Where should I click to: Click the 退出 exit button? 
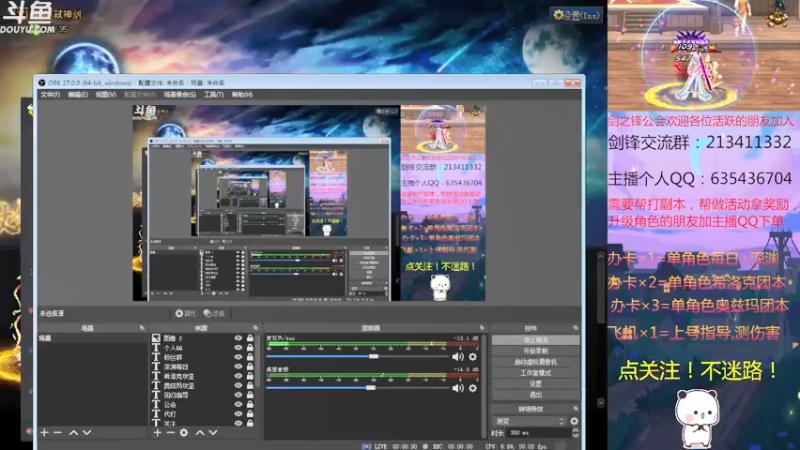pyautogui.click(x=536, y=395)
